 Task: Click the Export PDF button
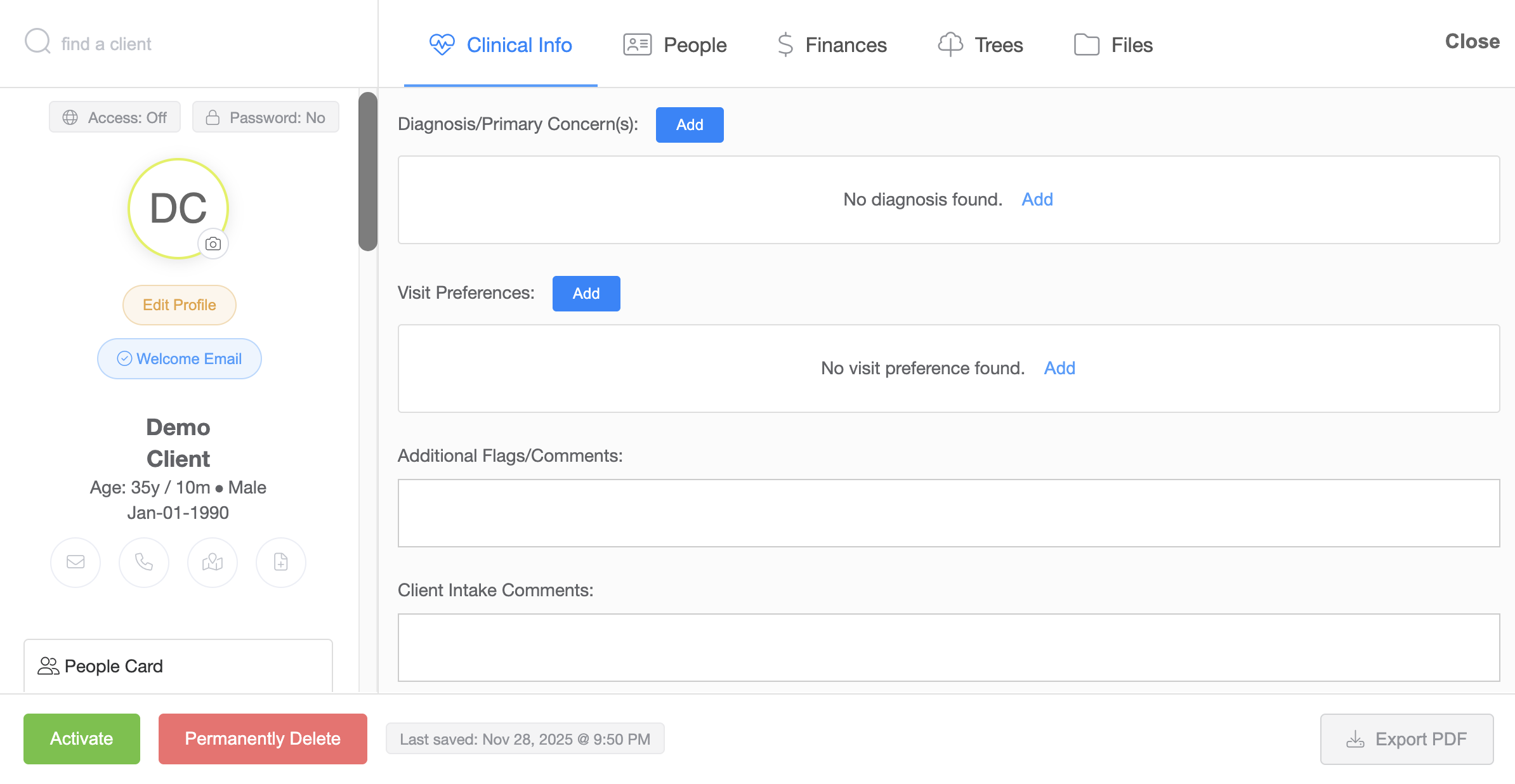[1407, 739]
